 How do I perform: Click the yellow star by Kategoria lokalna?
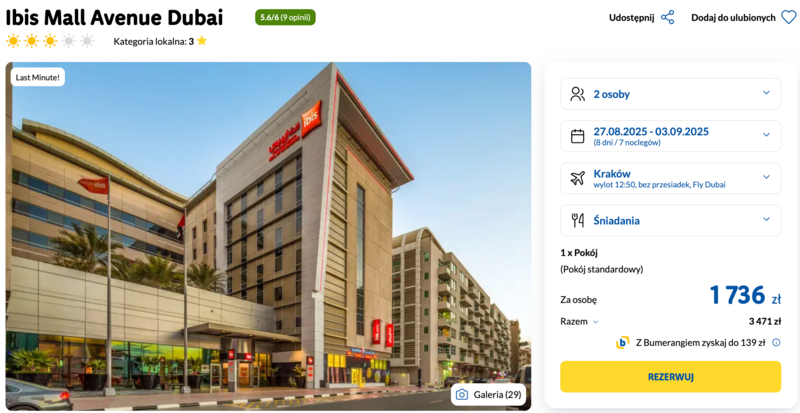(202, 41)
